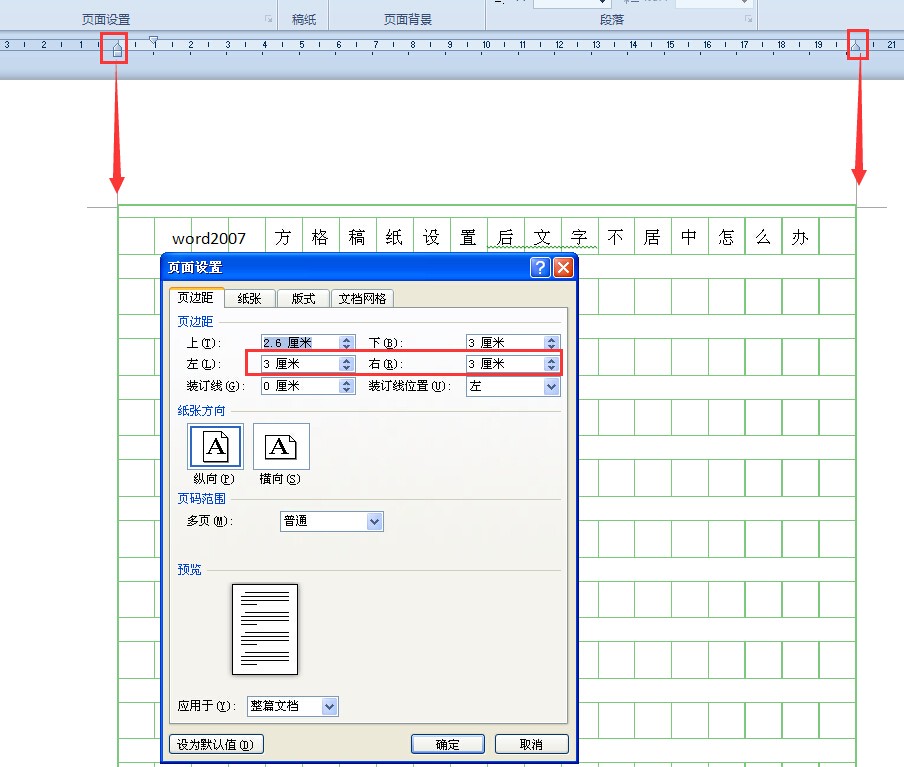Decrease the 左 left margin with down arrow
The height and width of the screenshot is (767, 904).
[x=346, y=368]
